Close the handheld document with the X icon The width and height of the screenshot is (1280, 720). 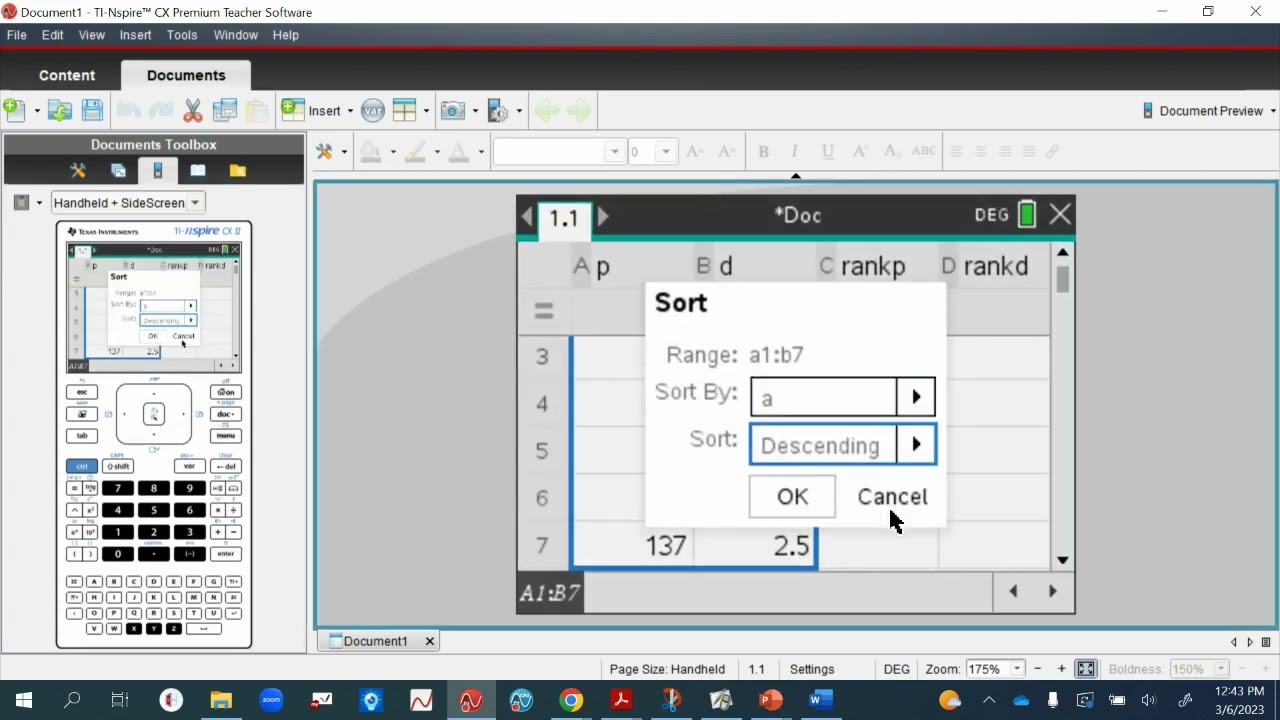1060,214
